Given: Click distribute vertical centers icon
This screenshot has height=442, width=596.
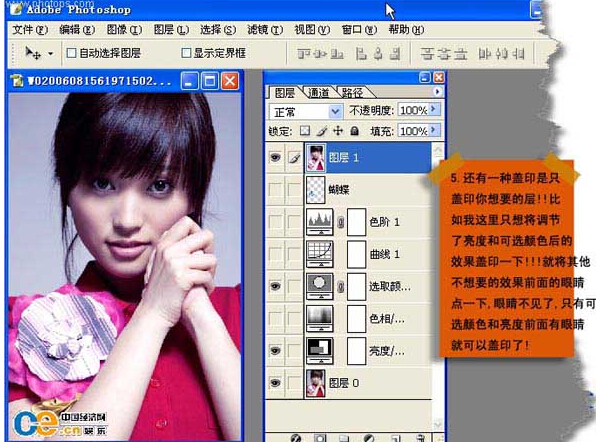Looking at the screenshot, I should pos(444,54).
